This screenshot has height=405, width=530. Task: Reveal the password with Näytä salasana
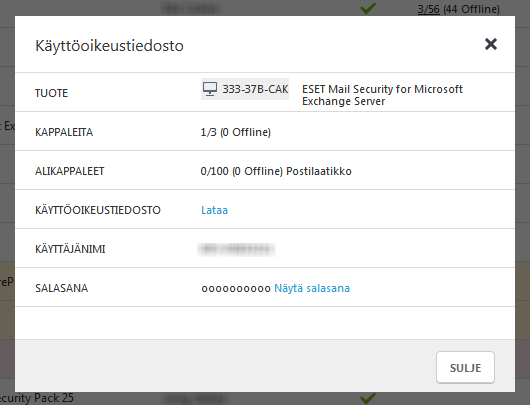click(x=312, y=288)
